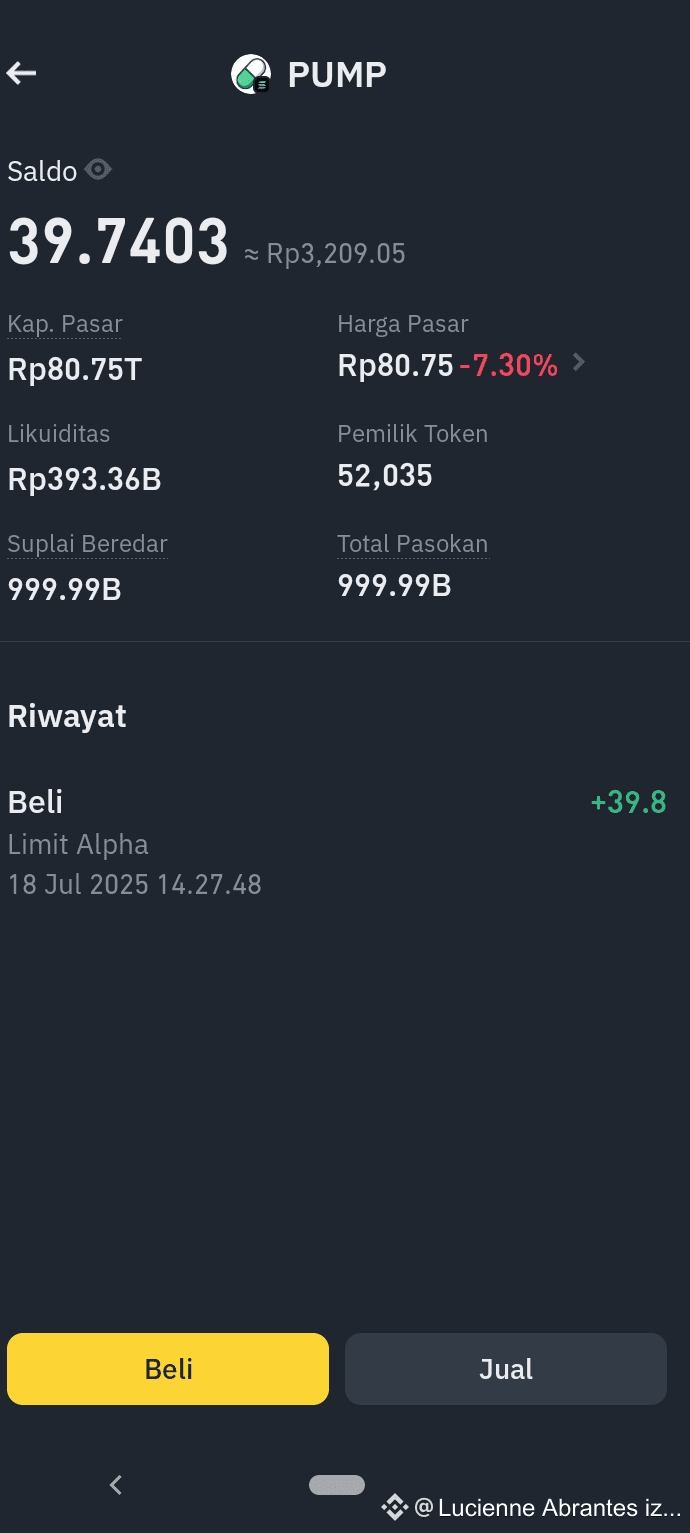Tap the PUMP title text
The width and height of the screenshot is (690, 1533).
click(x=337, y=75)
